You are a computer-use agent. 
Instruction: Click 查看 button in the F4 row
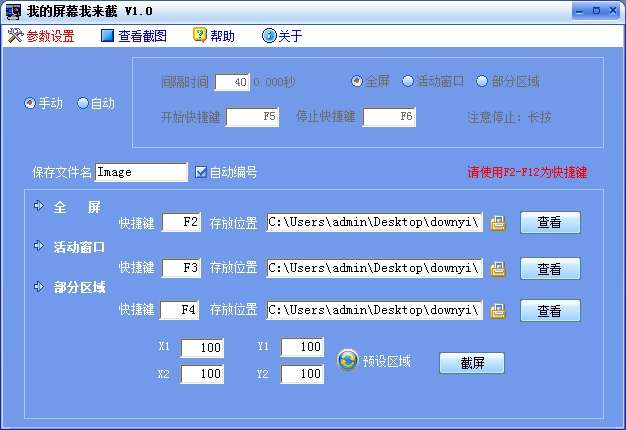[550, 311]
